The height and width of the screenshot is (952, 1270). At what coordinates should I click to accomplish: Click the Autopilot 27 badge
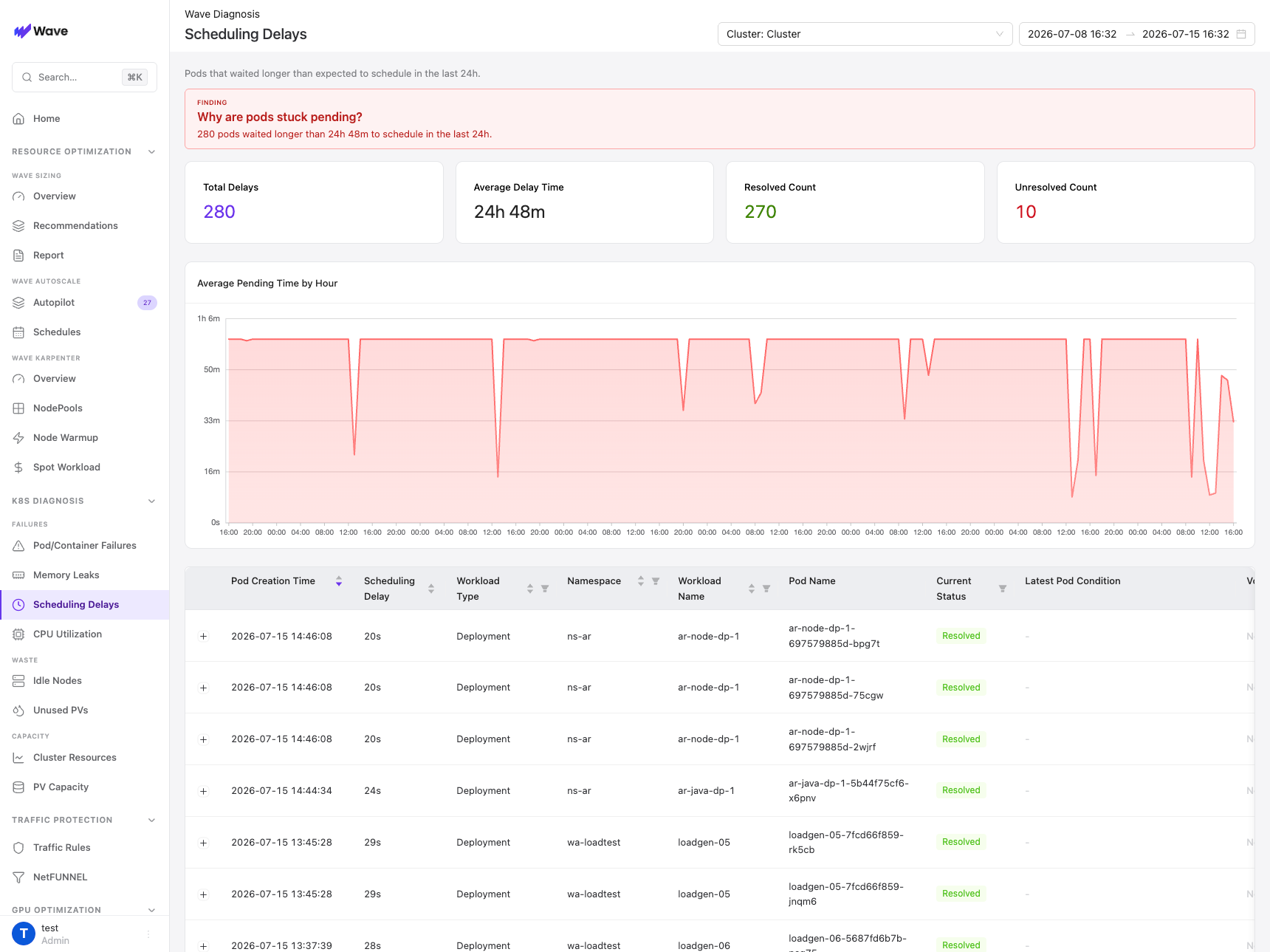point(147,303)
